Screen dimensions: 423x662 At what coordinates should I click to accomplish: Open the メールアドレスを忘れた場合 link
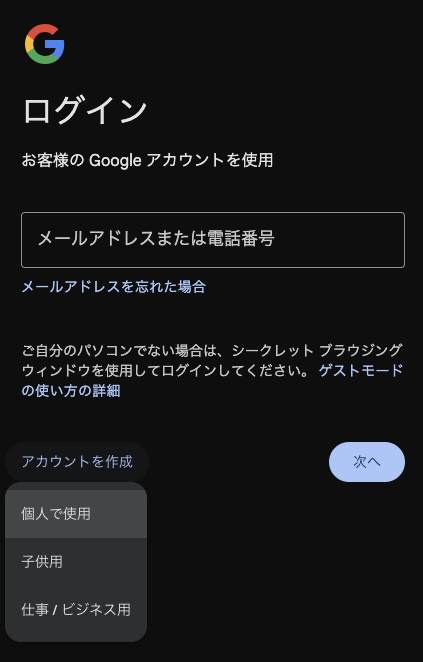point(114,287)
